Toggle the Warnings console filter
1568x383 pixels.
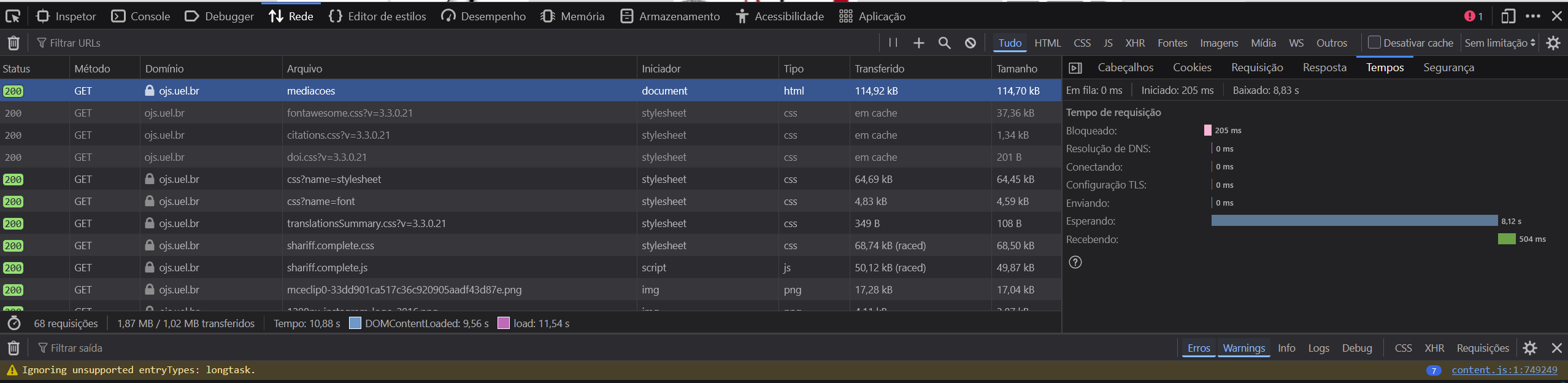[x=1243, y=348]
